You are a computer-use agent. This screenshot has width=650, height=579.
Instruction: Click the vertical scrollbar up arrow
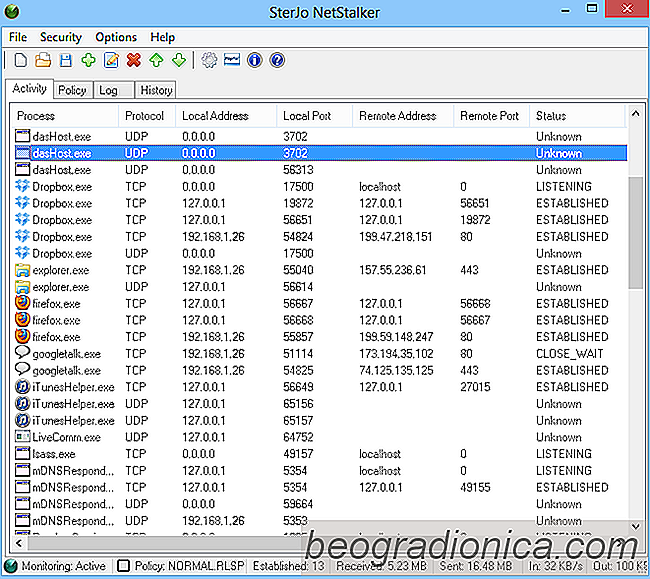point(635,114)
